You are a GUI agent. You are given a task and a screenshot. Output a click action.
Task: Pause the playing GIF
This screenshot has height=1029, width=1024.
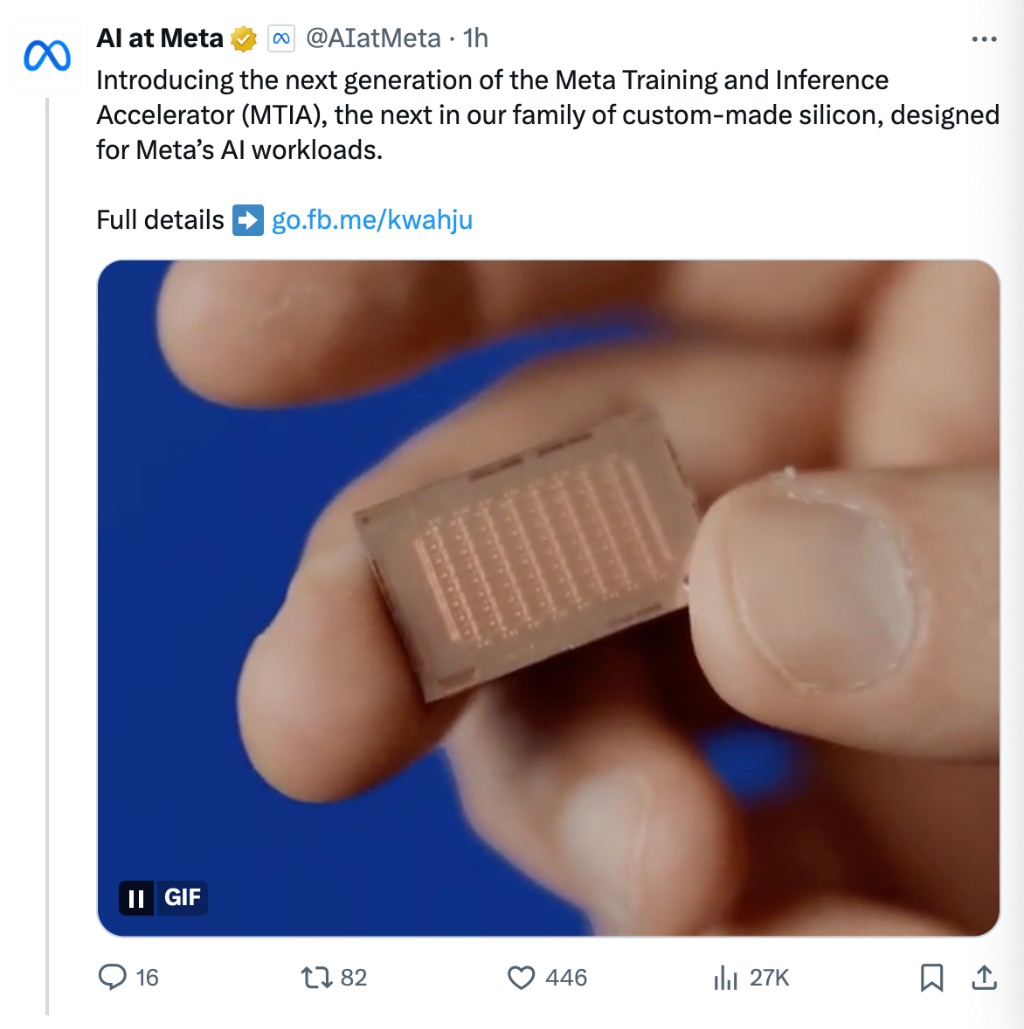point(136,898)
